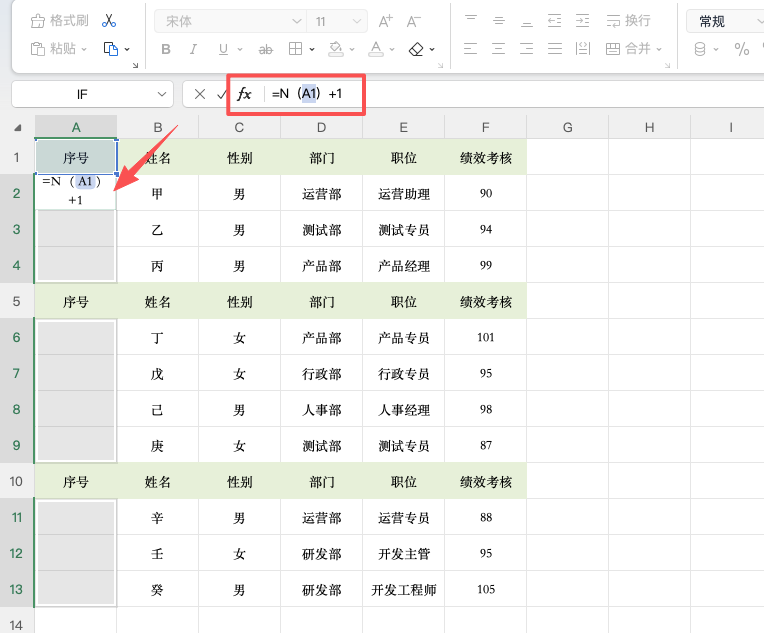Open the Name Box function list arrow
Viewport: 764px width, 633px height.
[x=162, y=94]
